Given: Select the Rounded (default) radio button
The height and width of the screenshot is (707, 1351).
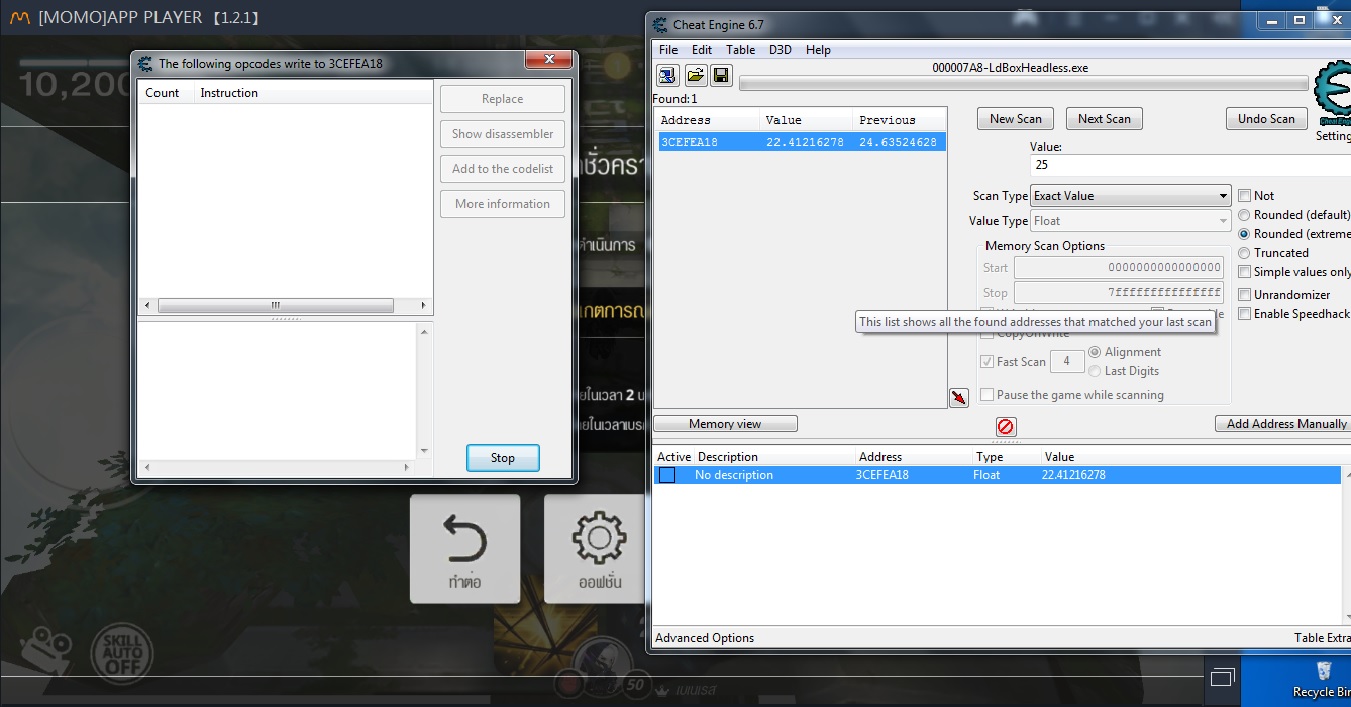Looking at the screenshot, I should click(1245, 215).
